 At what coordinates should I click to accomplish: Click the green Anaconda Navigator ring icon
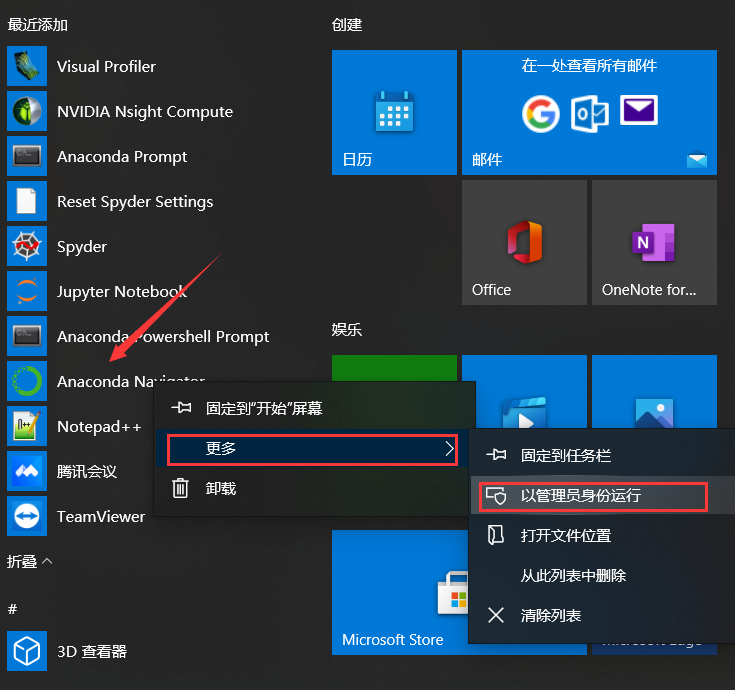coord(27,381)
